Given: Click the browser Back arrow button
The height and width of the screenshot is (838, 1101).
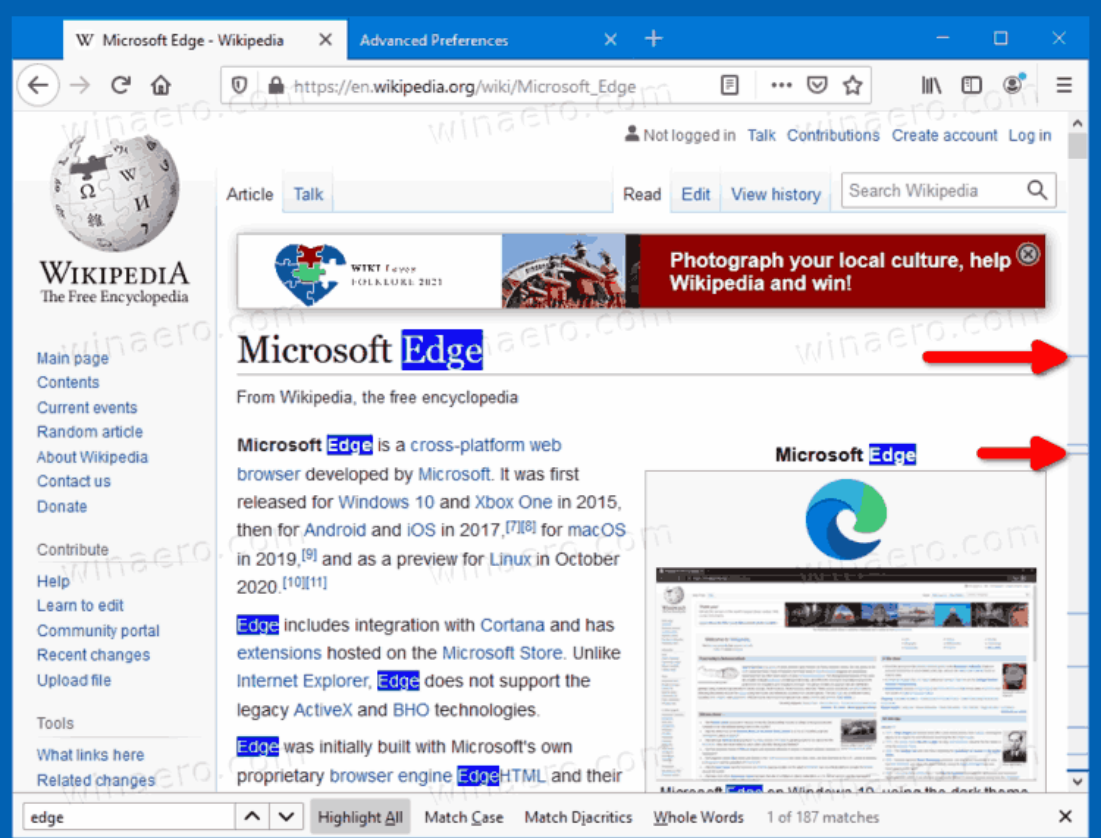Looking at the screenshot, I should pyautogui.click(x=38, y=86).
